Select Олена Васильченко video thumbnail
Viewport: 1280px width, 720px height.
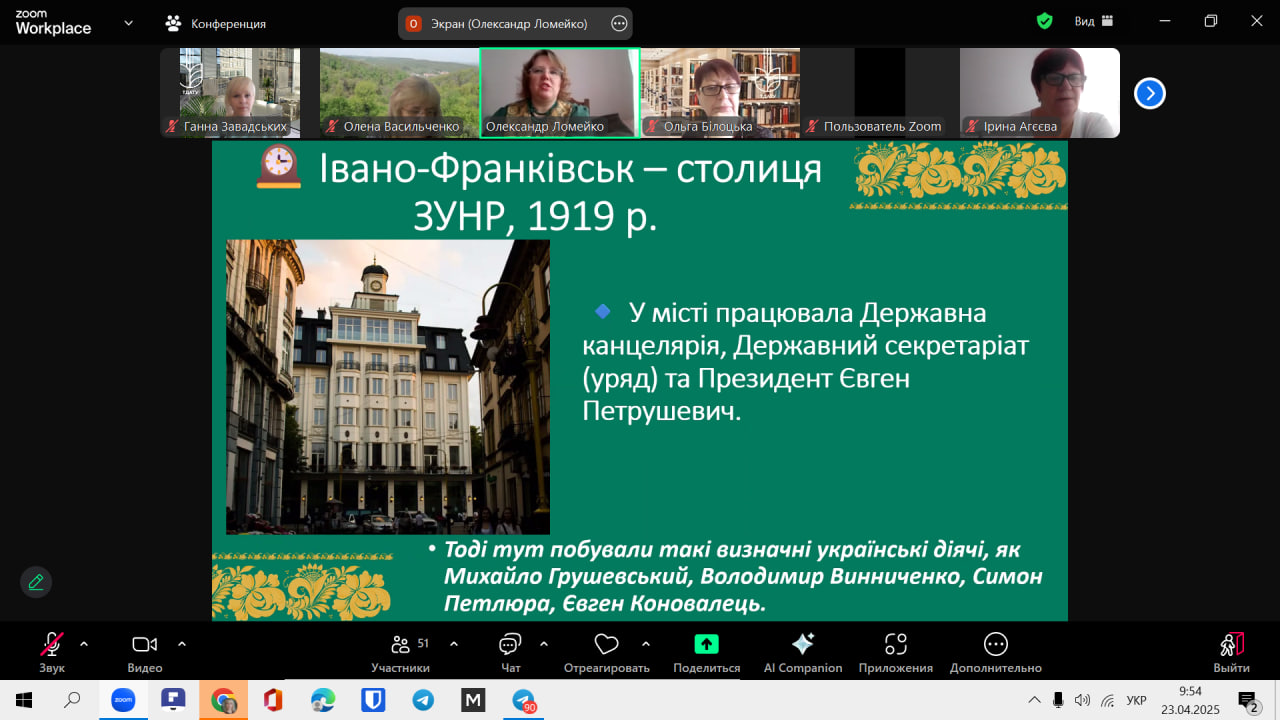[400, 93]
